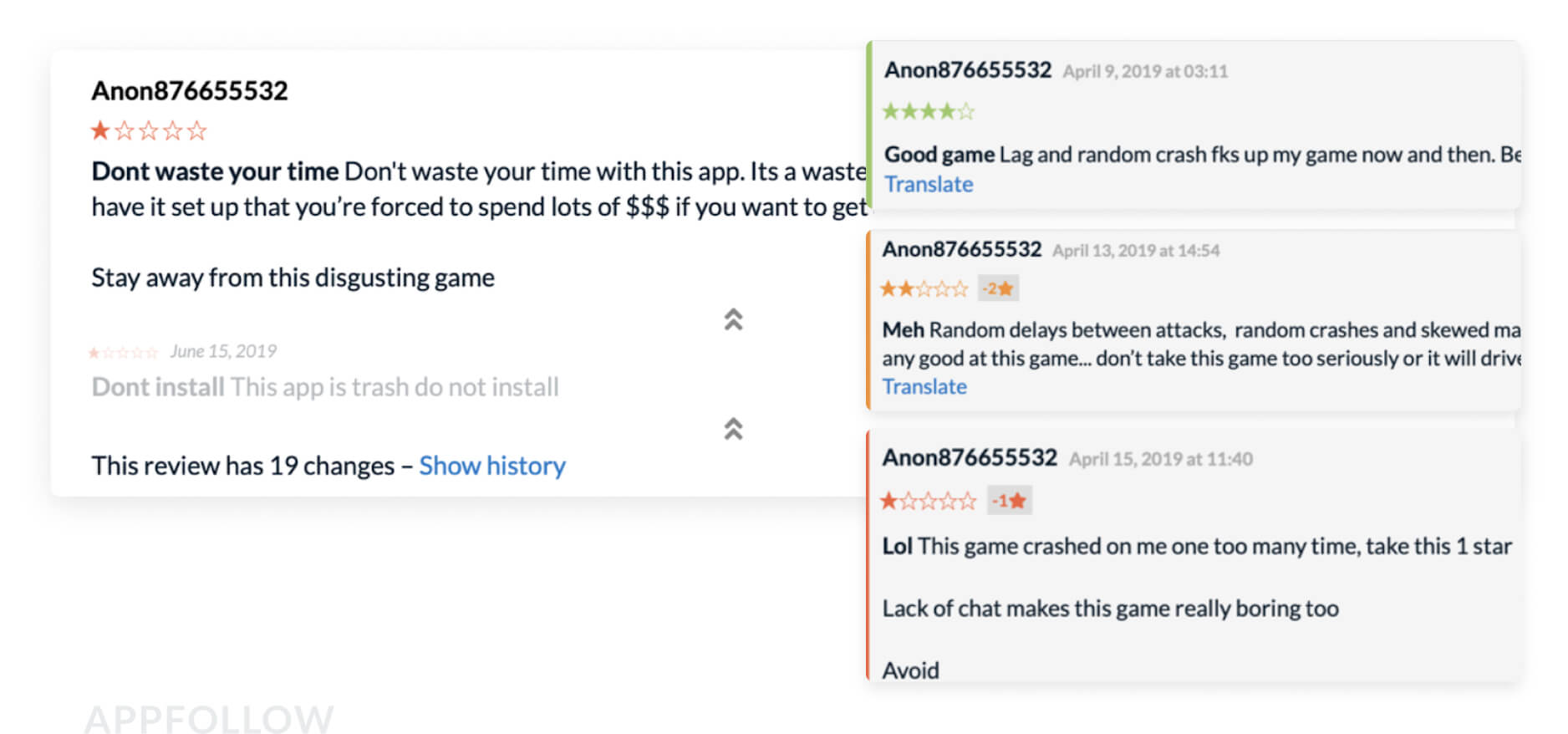The image size is (1568, 734).
Task: Click the -1 star change badge
Action: (x=1009, y=501)
